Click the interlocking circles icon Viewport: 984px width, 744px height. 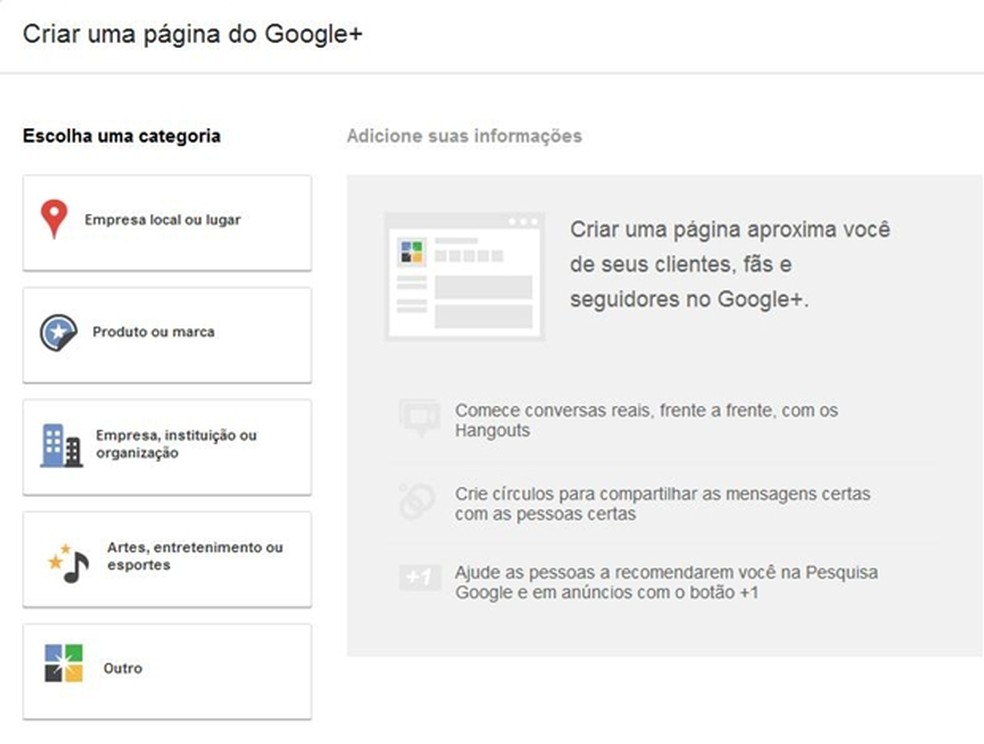point(417,501)
